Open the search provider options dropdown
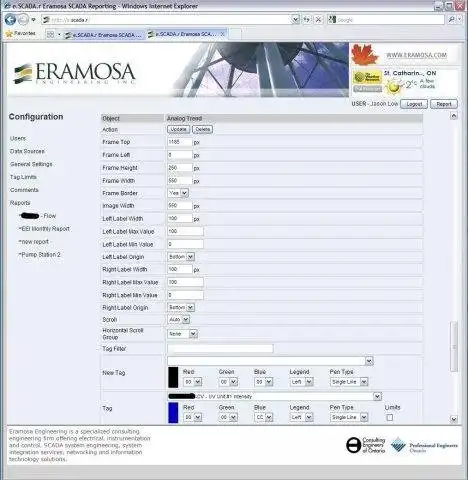The width and height of the screenshot is (468, 480). coord(459,20)
